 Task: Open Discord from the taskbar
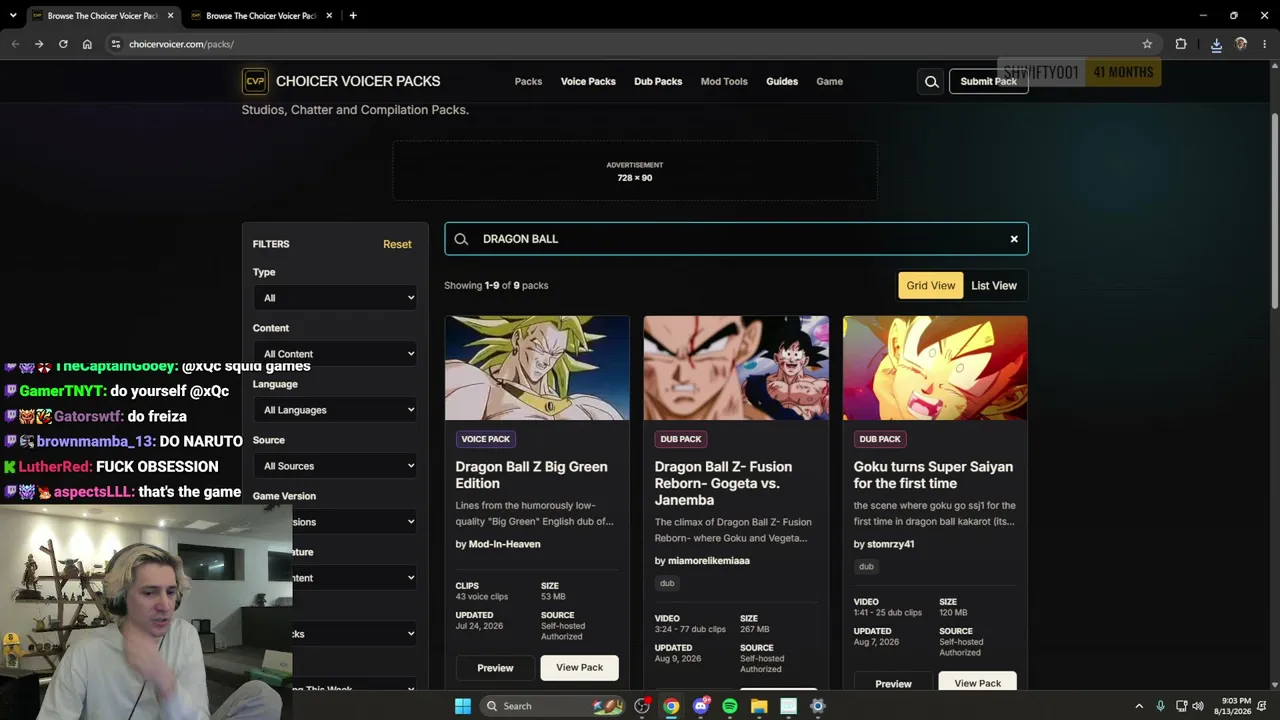point(701,706)
